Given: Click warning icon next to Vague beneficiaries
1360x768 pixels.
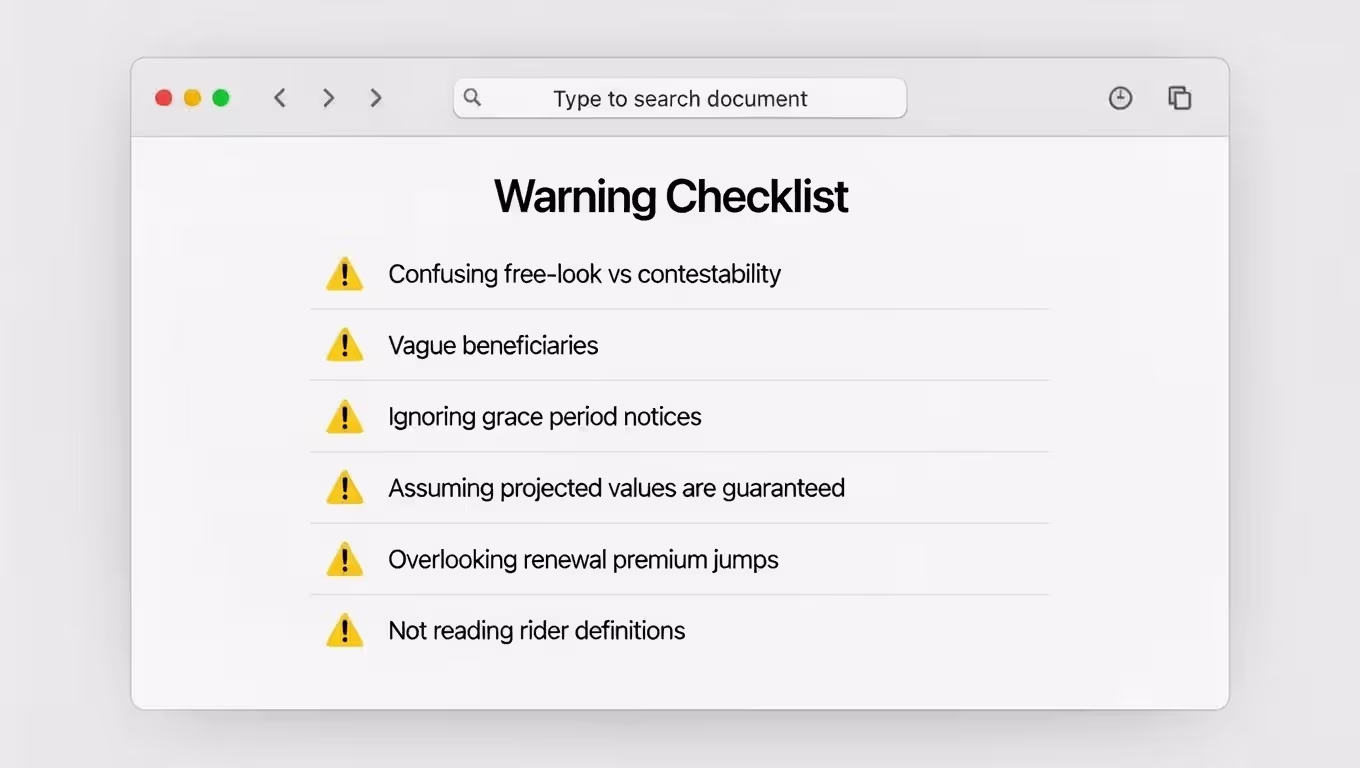Looking at the screenshot, I should (x=344, y=346).
